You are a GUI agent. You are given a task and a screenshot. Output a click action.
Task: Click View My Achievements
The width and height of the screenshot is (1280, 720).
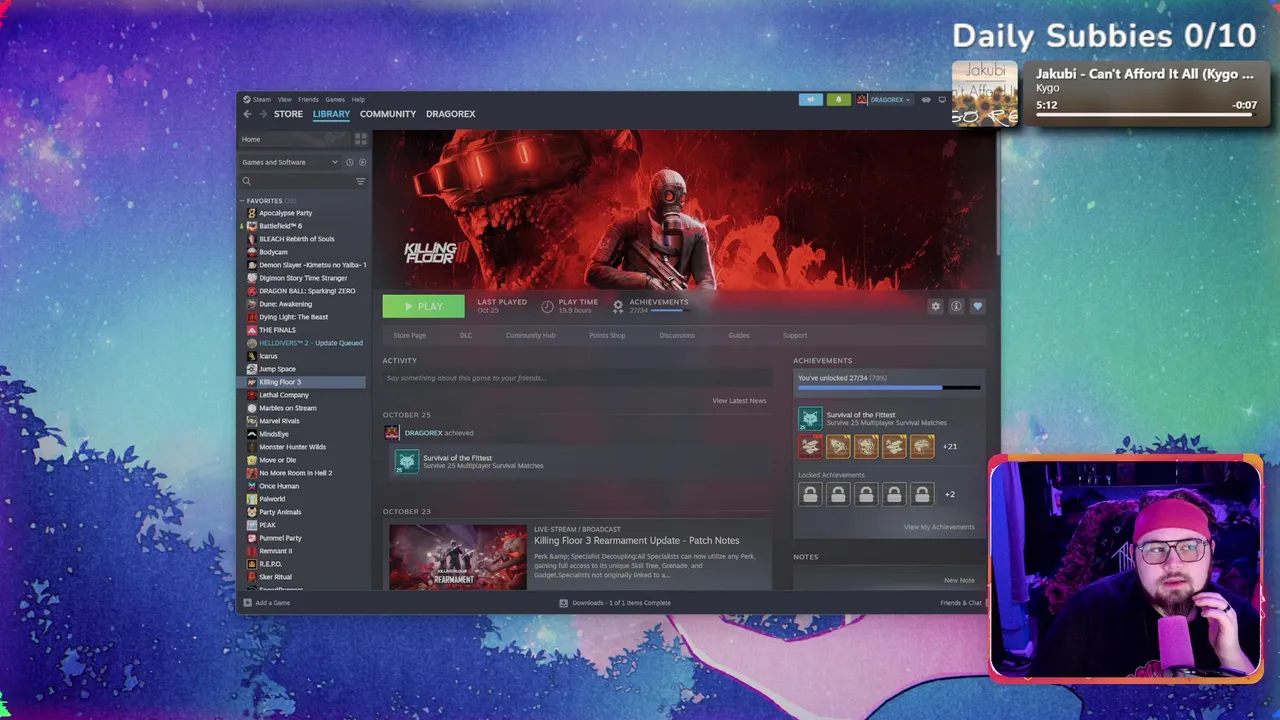coord(939,527)
